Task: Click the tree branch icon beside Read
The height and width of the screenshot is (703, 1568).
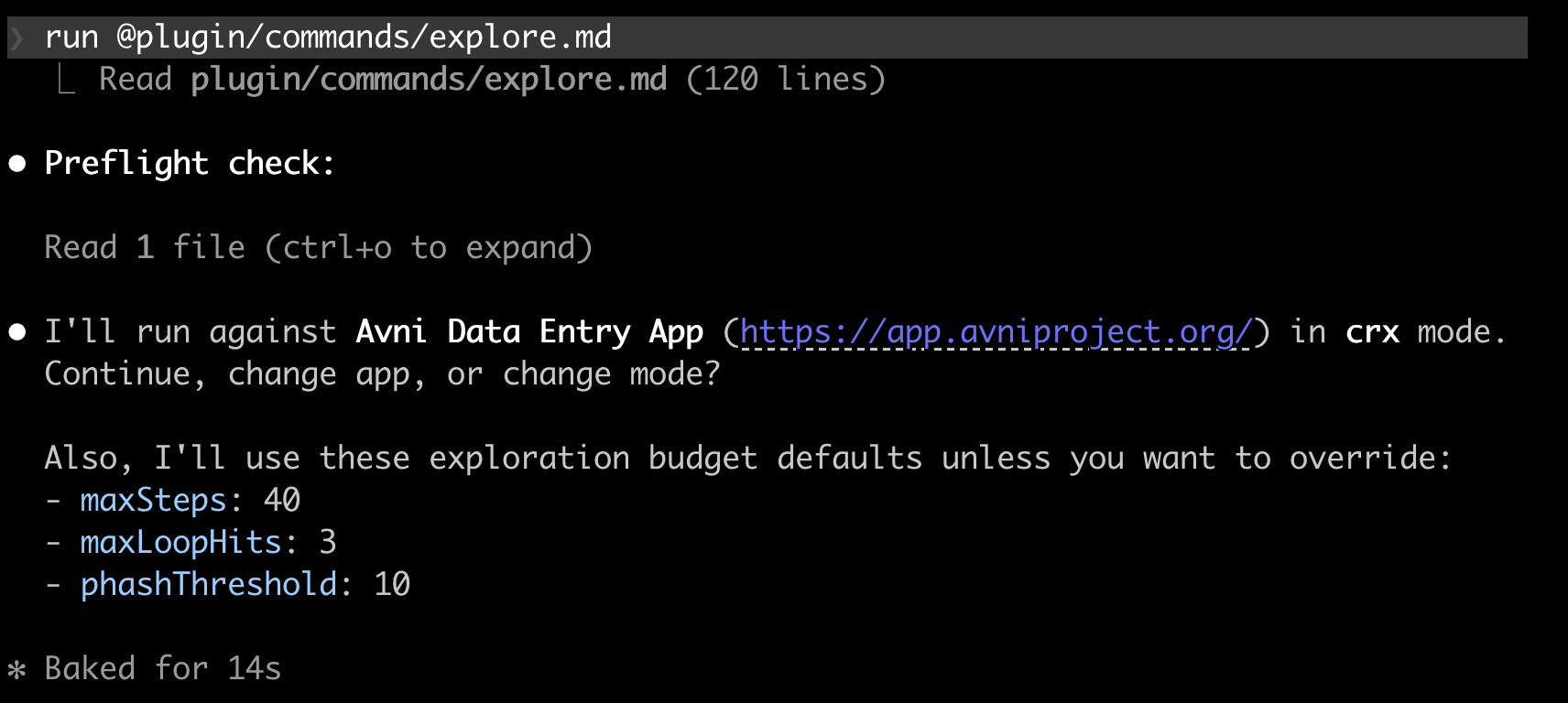Action: point(66,80)
